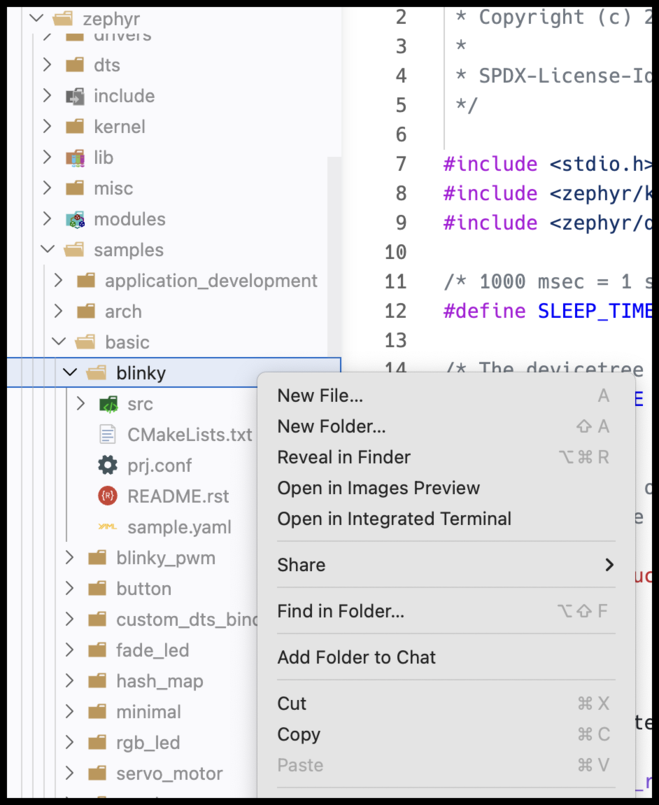Click the prj.conf gear icon
This screenshot has height=805, width=659.
[x=108, y=465]
